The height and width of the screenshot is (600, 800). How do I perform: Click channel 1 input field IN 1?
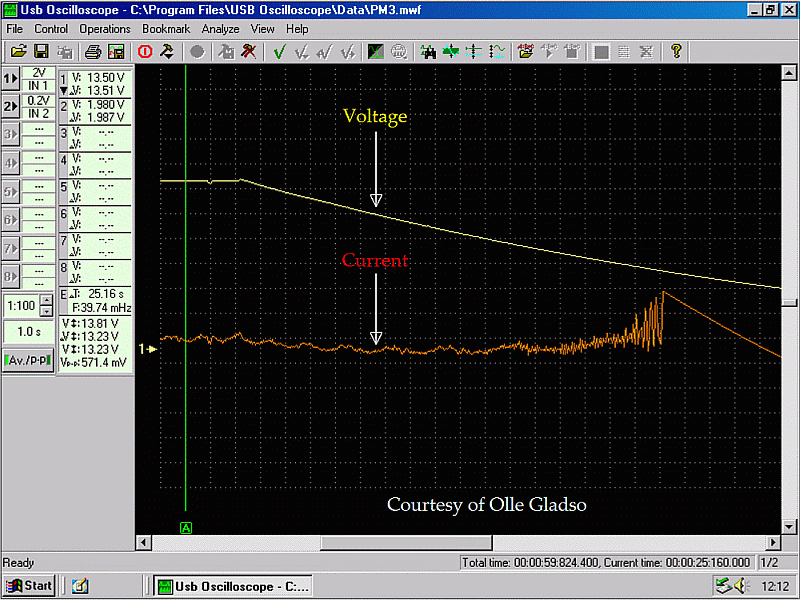click(38, 86)
